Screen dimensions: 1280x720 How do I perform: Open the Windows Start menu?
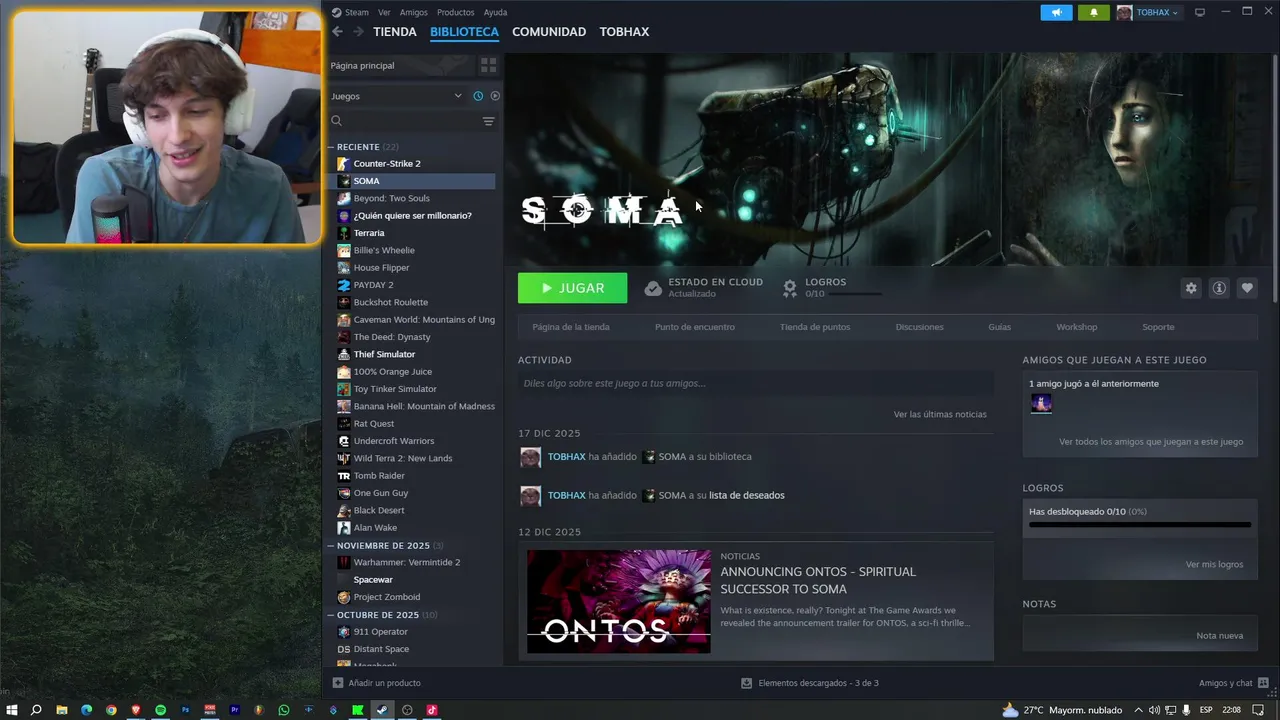[x=12, y=710]
